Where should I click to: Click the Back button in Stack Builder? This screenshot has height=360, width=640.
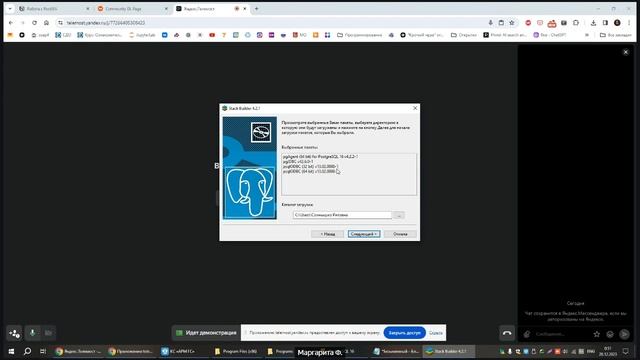pyautogui.click(x=327, y=234)
